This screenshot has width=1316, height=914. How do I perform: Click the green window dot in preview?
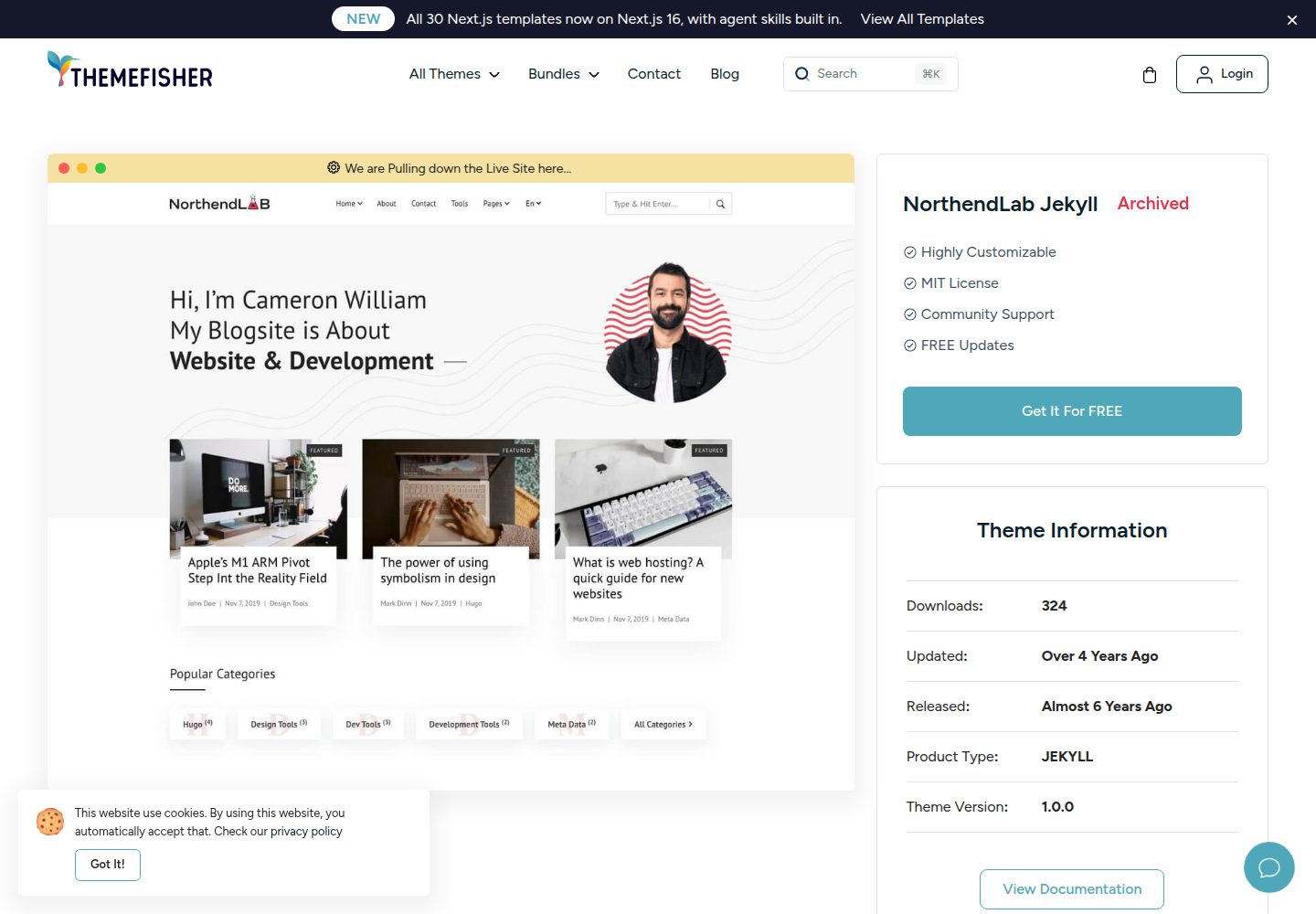click(101, 168)
